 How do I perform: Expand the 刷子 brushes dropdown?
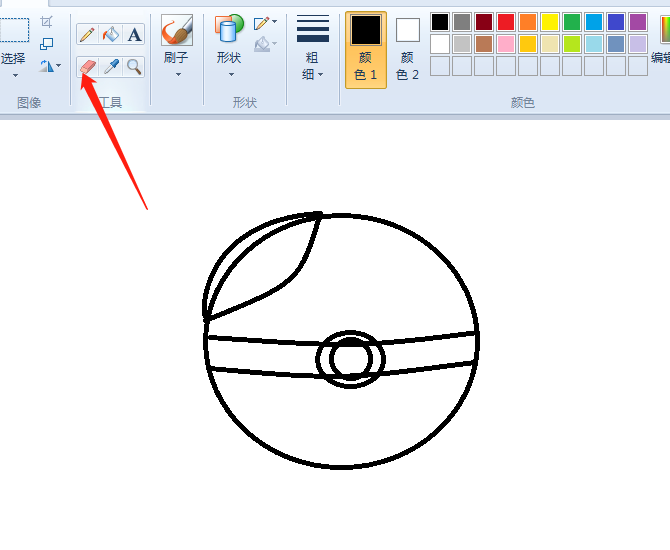coord(178,74)
